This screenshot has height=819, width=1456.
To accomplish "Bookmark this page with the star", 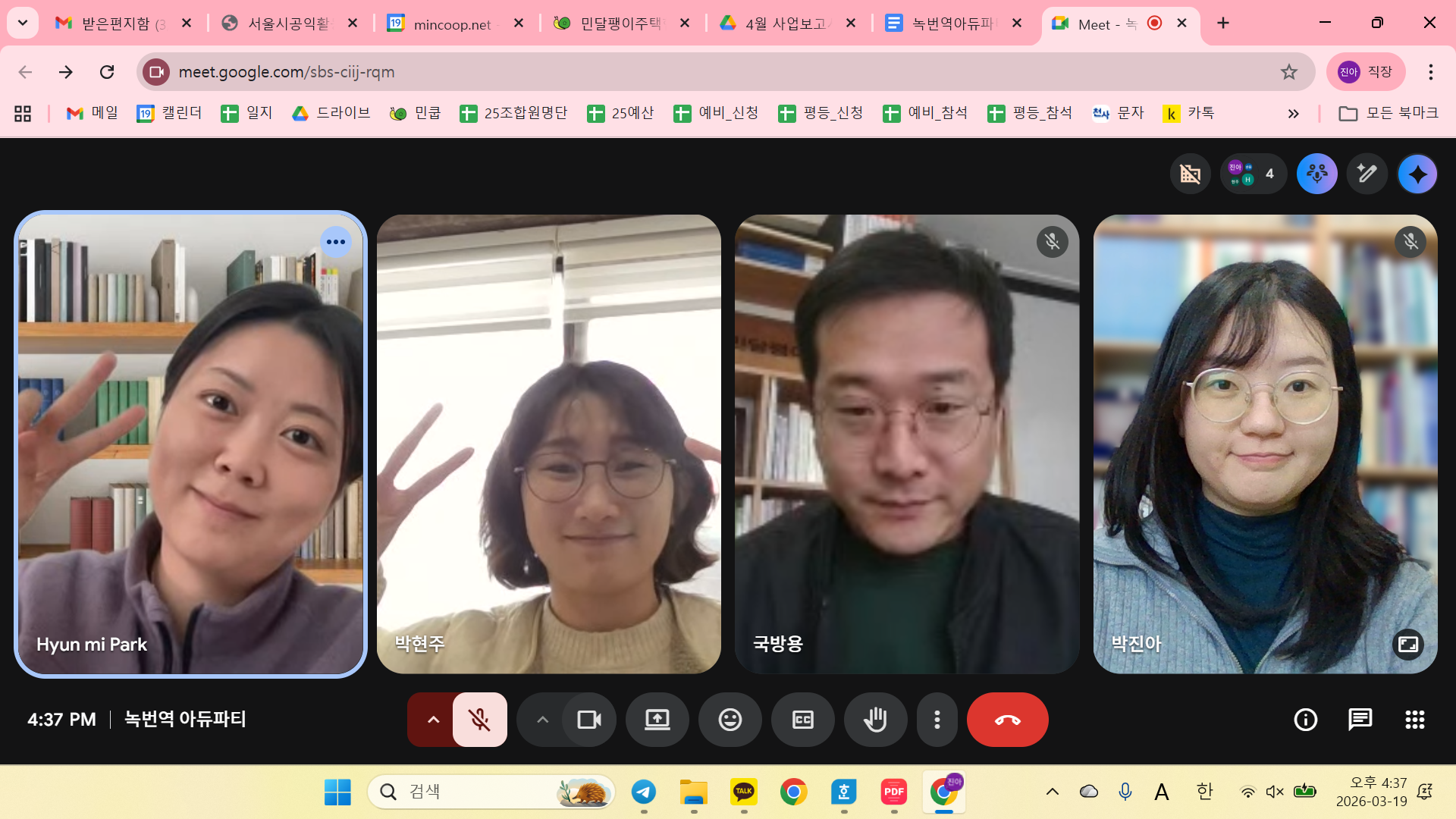I will [1289, 72].
